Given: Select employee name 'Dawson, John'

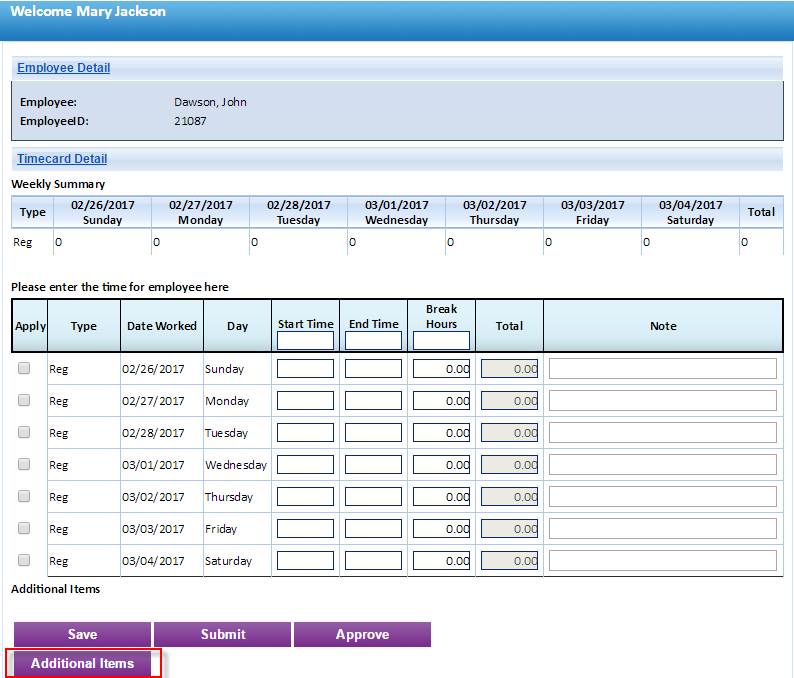Looking at the screenshot, I should coord(210,102).
